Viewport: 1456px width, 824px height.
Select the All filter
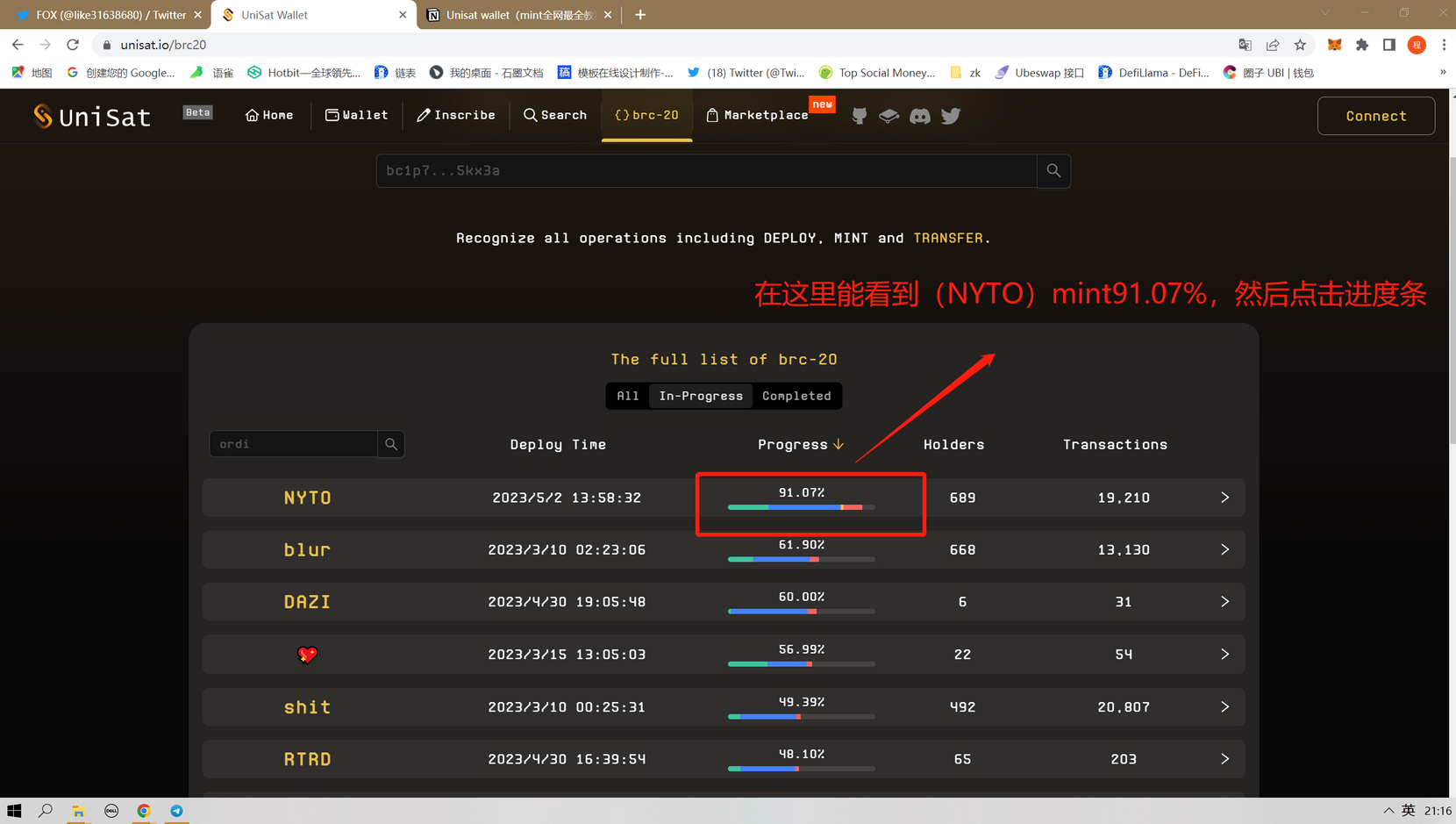(628, 396)
